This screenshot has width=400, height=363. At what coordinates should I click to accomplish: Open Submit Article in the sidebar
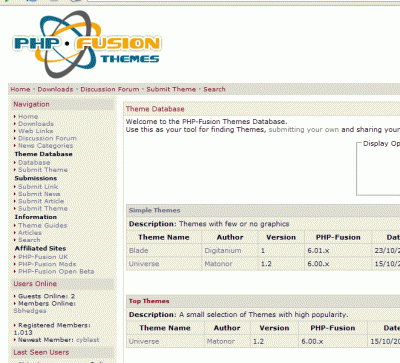click(41, 201)
